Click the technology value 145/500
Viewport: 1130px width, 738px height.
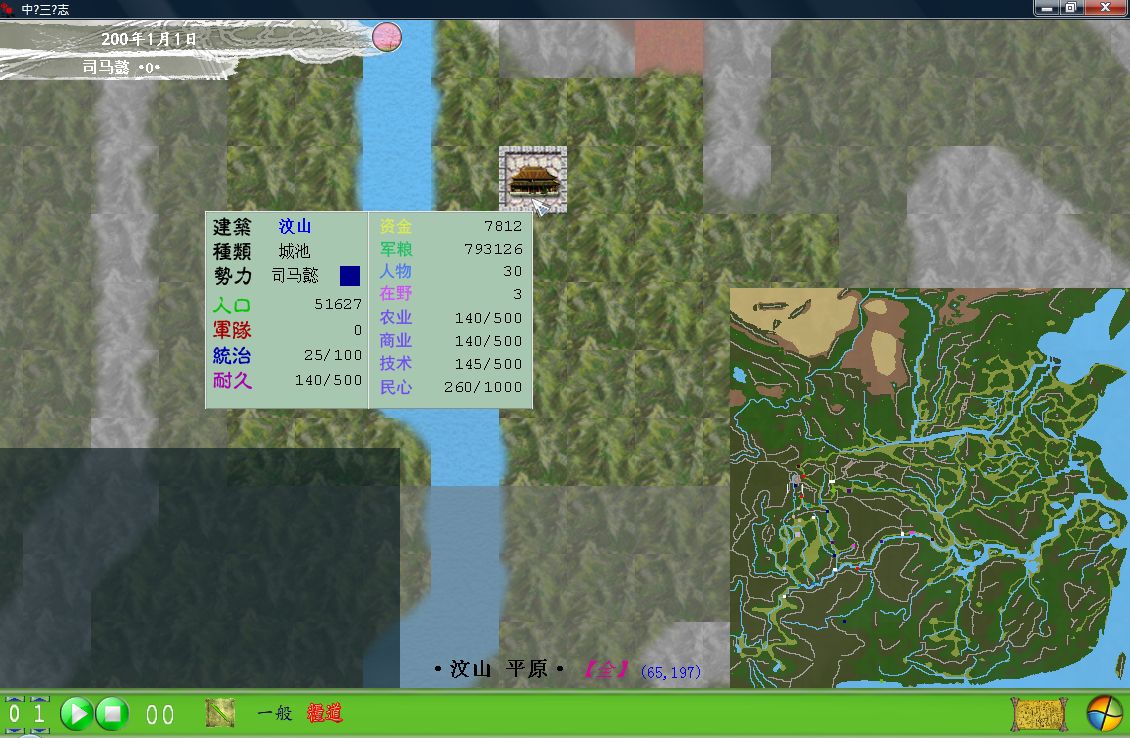point(488,364)
